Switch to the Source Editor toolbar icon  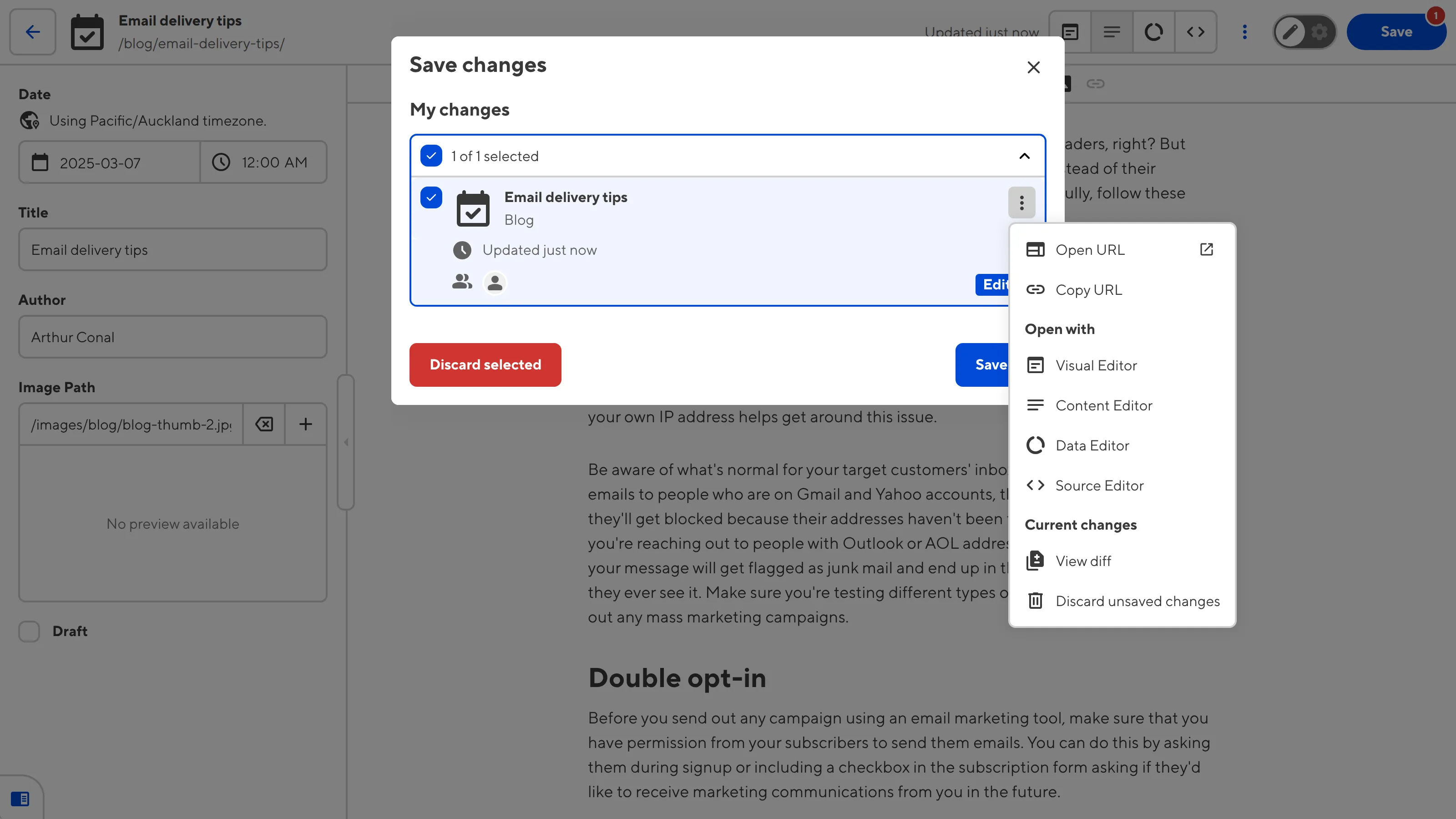[1196, 32]
